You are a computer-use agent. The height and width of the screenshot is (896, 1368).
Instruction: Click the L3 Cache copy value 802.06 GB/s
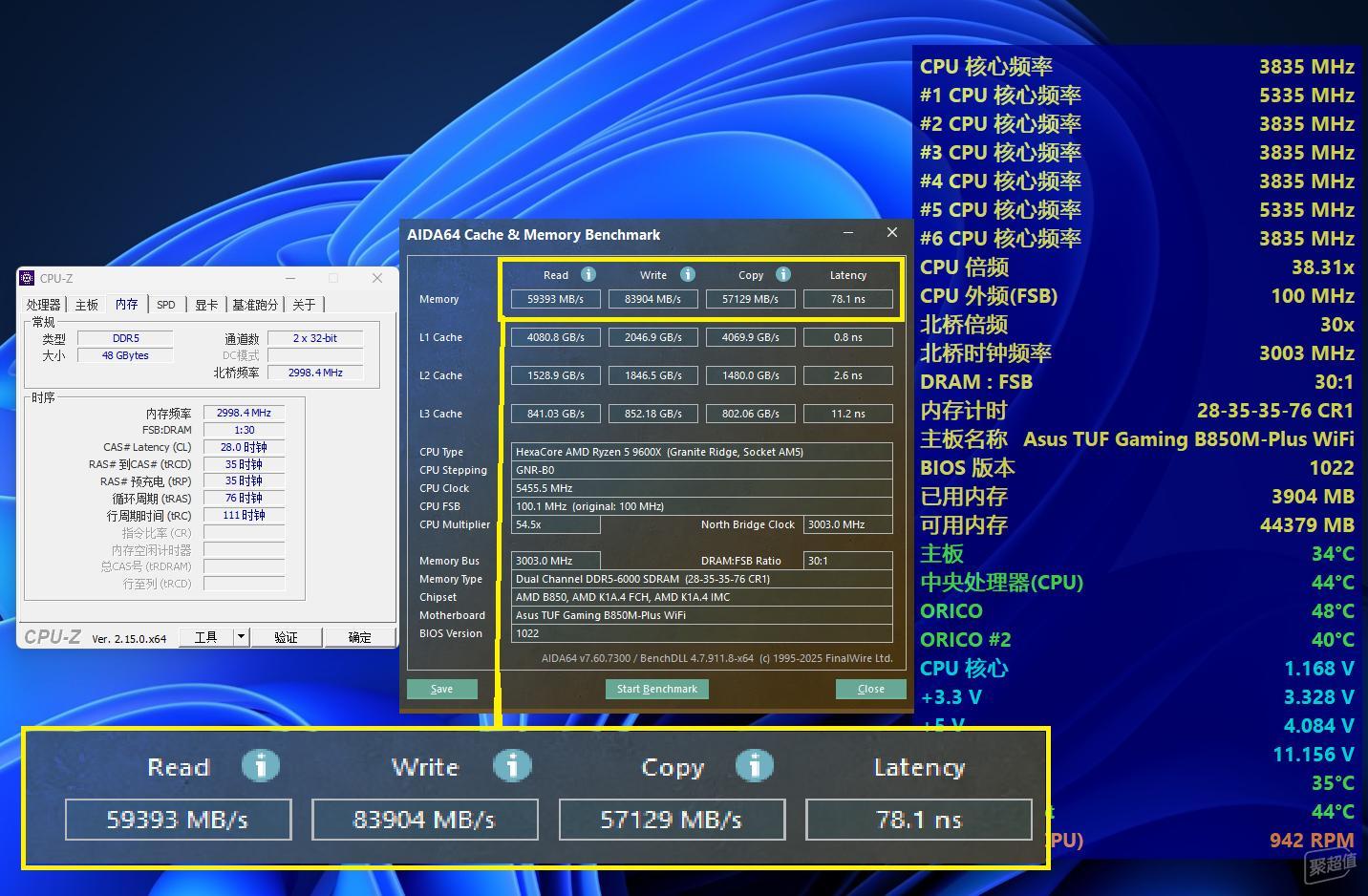(x=751, y=414)
